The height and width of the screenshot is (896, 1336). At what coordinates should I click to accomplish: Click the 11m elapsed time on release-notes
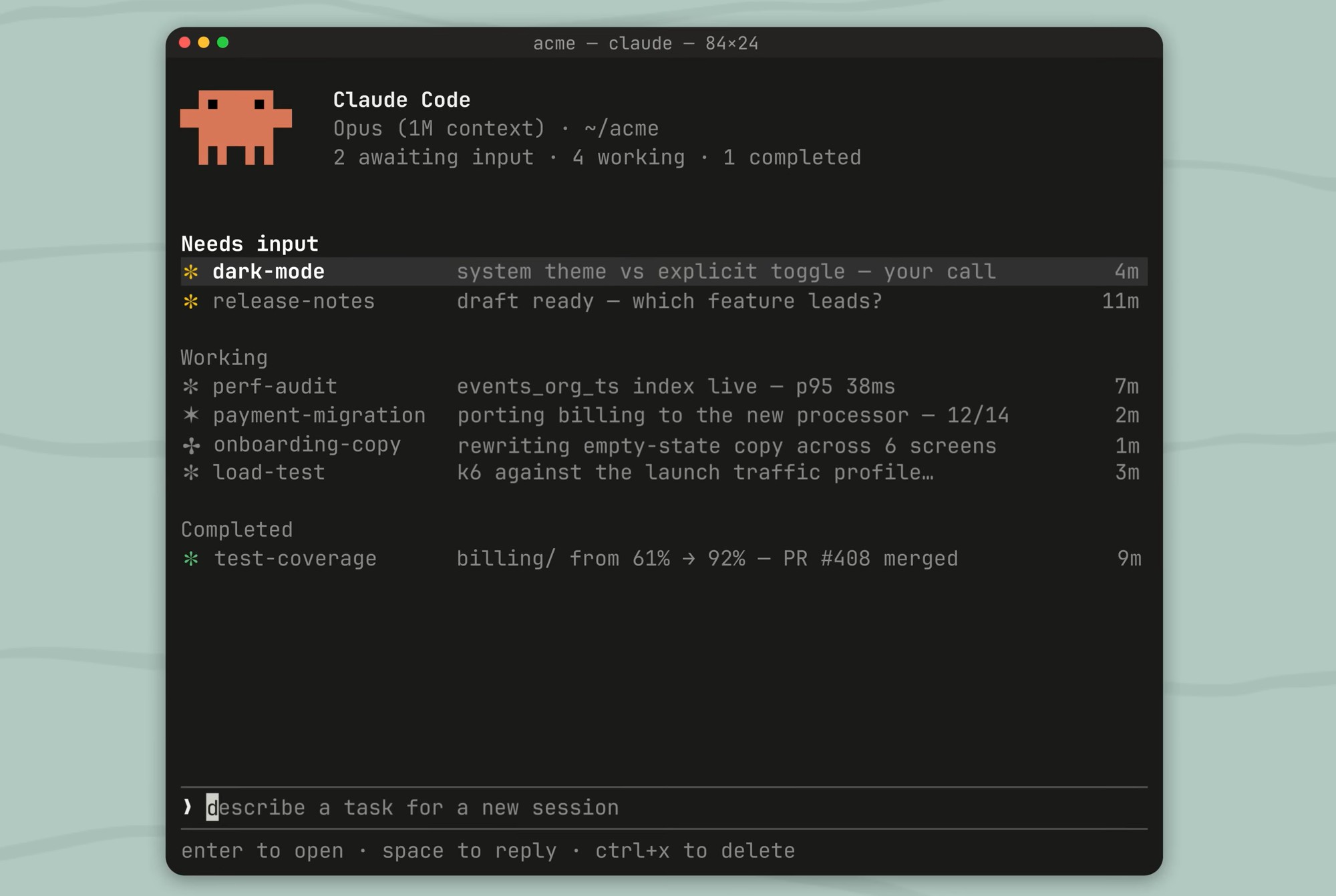pyautogui.click(x=1120, y=302)
